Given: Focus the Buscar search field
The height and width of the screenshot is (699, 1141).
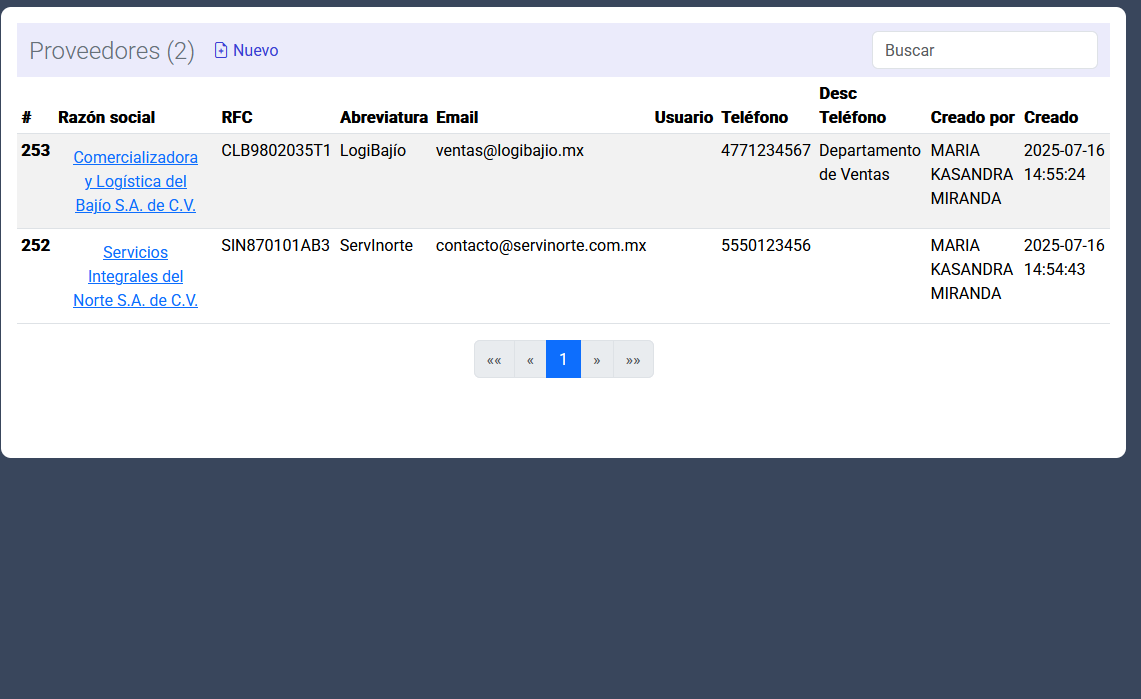Looking at the screenshot, I should (x=984, y=50).
